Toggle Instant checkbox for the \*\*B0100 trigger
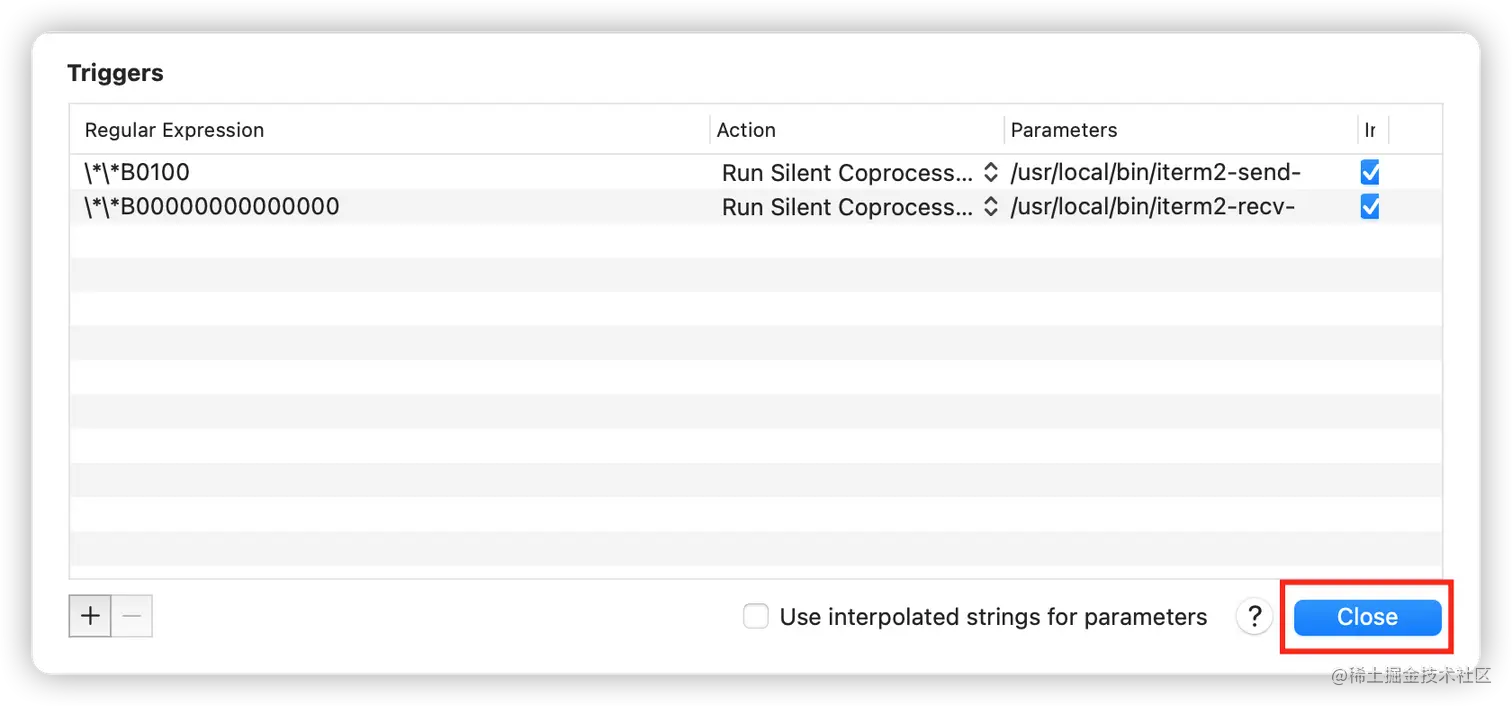Screen dimensions: 1512x706 click(x=1370, y=173)
